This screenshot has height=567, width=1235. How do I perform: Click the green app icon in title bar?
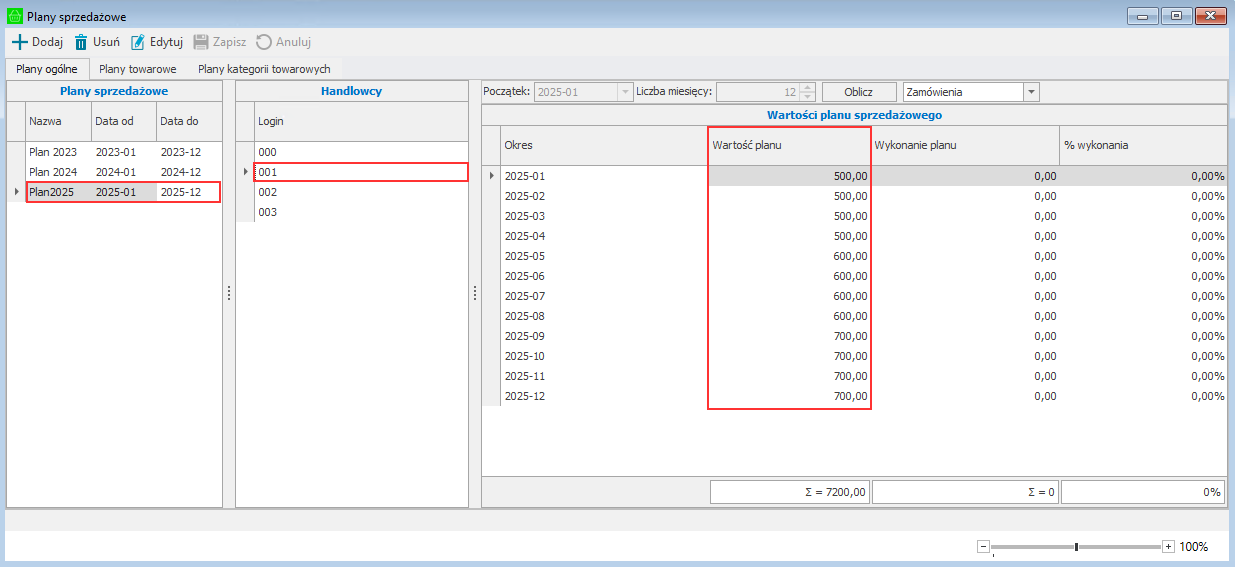14,15
